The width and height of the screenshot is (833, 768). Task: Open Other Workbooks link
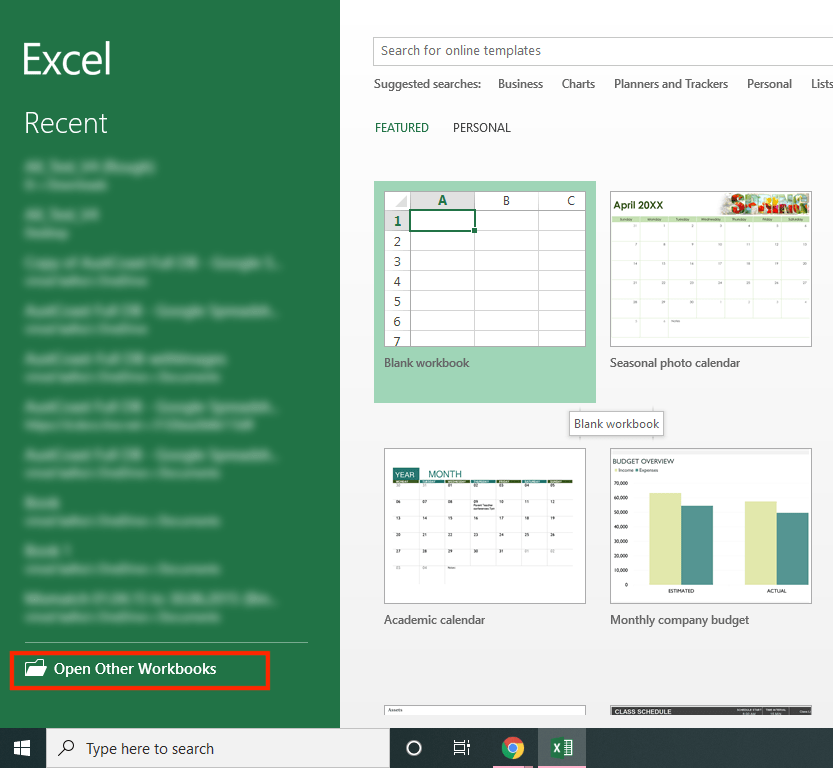click(x=134, y=669)
